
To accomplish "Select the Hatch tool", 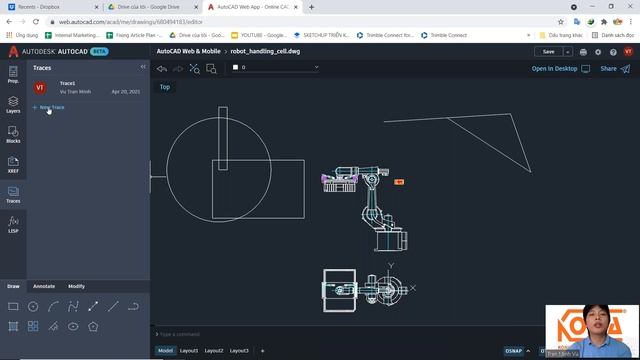I will point(13,327).
